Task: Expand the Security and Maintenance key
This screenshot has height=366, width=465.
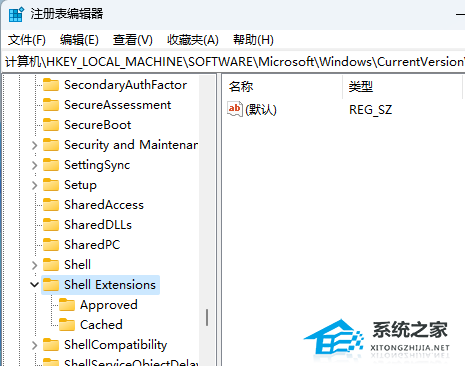Action: pos(34,145)
